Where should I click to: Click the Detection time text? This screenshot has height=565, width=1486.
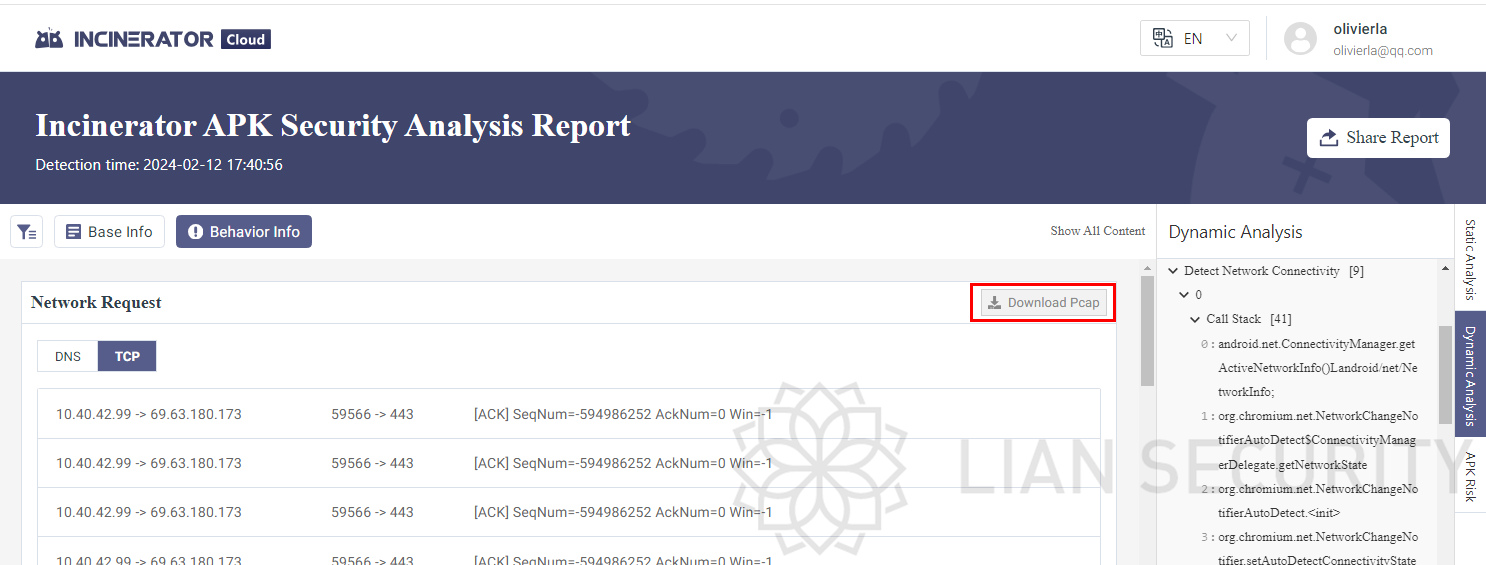click(159, 165)
